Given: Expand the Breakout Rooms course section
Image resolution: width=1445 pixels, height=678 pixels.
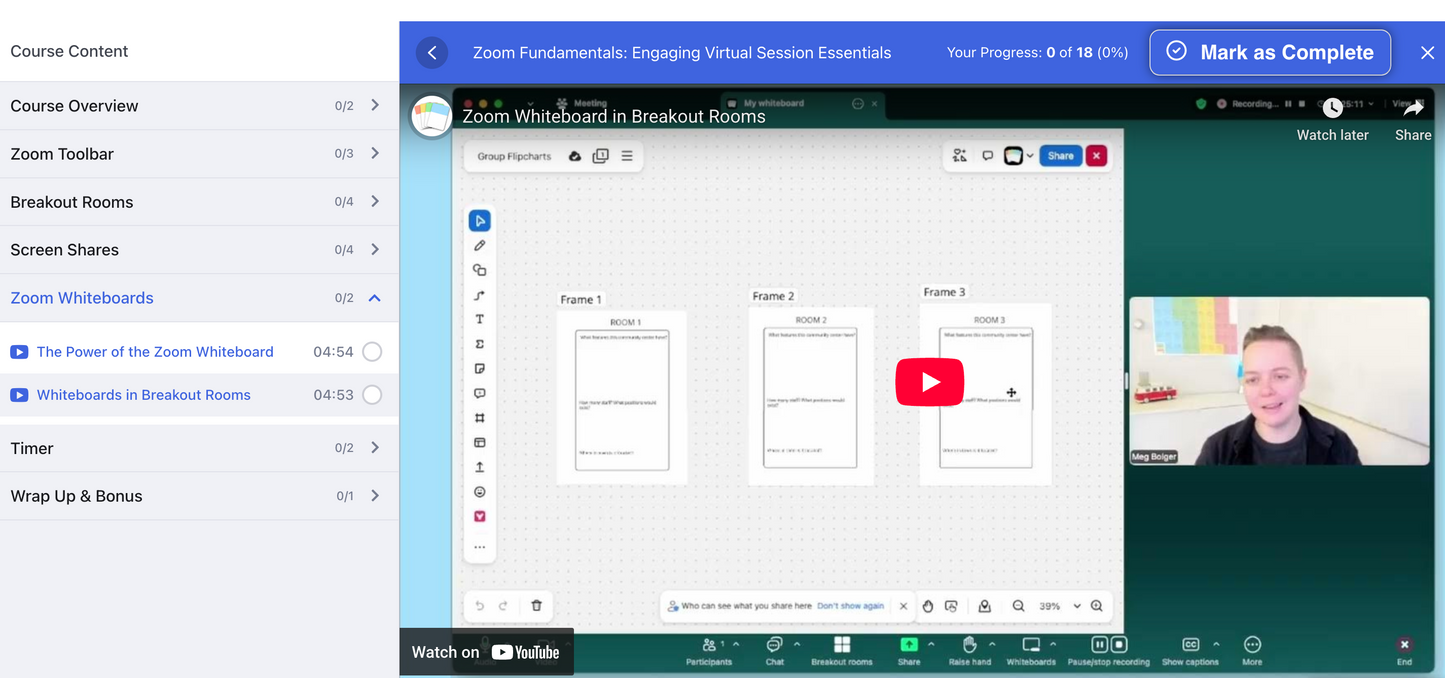Looking at the screenshot, I should coord(374,201).
